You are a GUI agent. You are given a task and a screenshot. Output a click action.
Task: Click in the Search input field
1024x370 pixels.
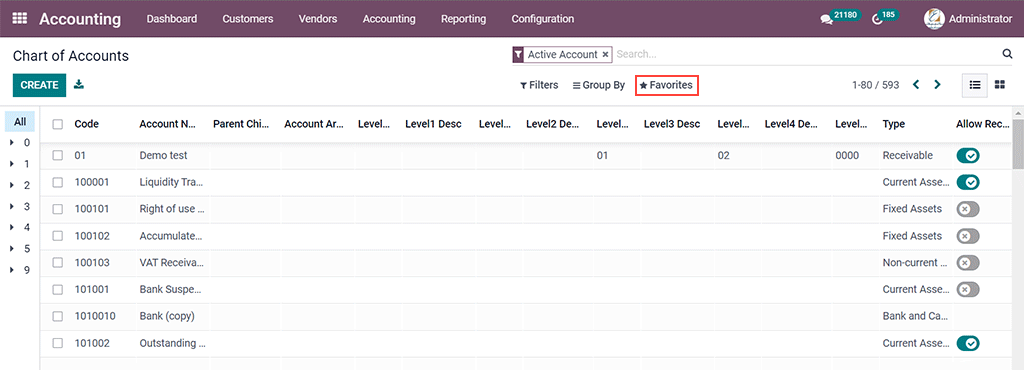tap(806, 55)
